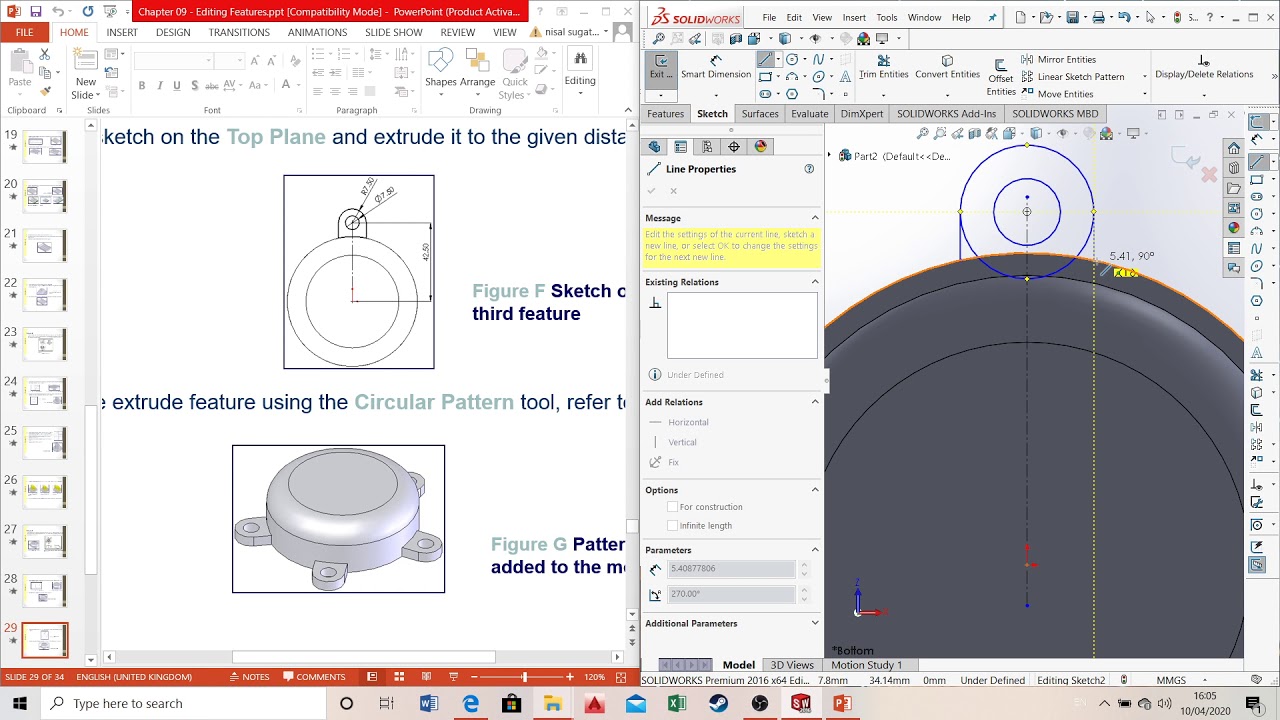Click NOTES in PowerPoint status bar
Image resolution: width=1280 pixels, height=720 pixels.
point(249,677)
